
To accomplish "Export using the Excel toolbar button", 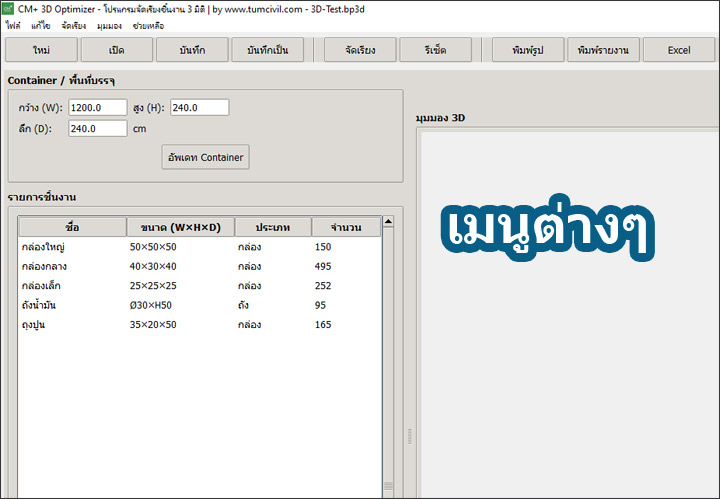I will [679, 50].
